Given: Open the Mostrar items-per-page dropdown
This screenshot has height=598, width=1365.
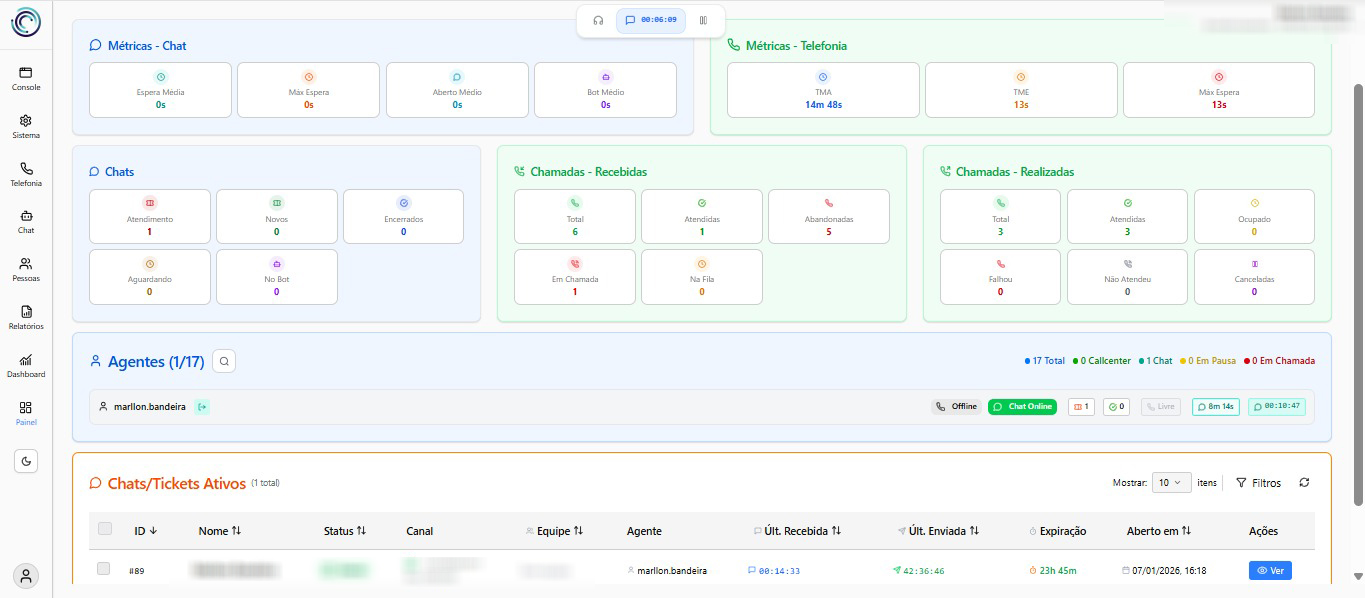Looking at the screenshot, I should (x=1171, y=483).
